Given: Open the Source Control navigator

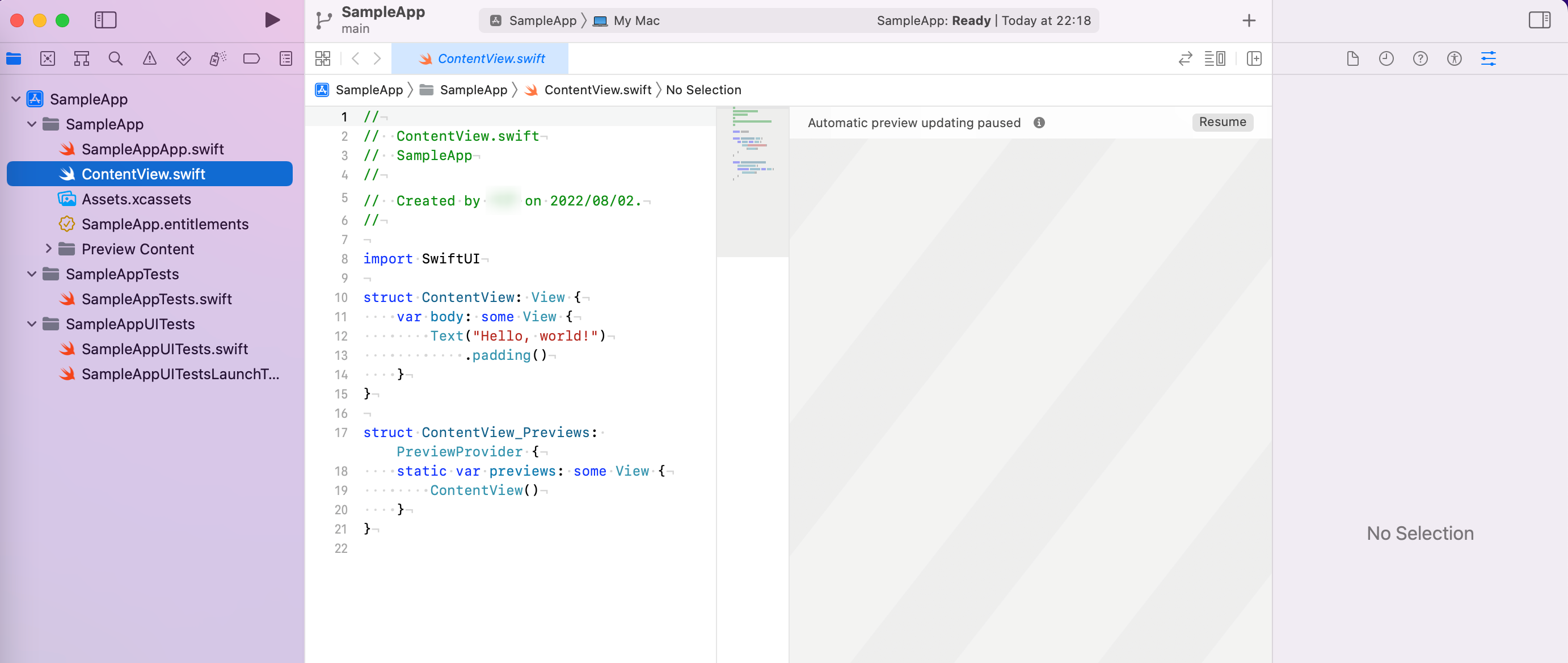Looking at the screenshot, I should pos(48,58).
